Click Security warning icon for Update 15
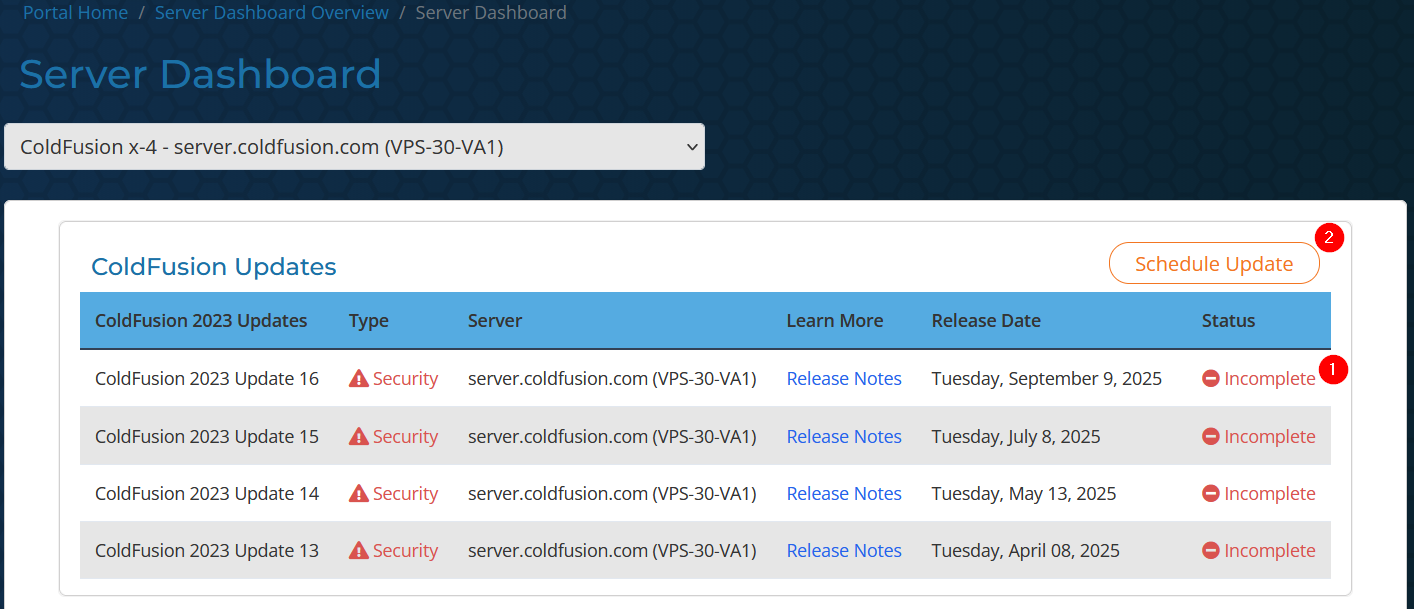This screenshot has width=1414, height=609. pos(358,437)
